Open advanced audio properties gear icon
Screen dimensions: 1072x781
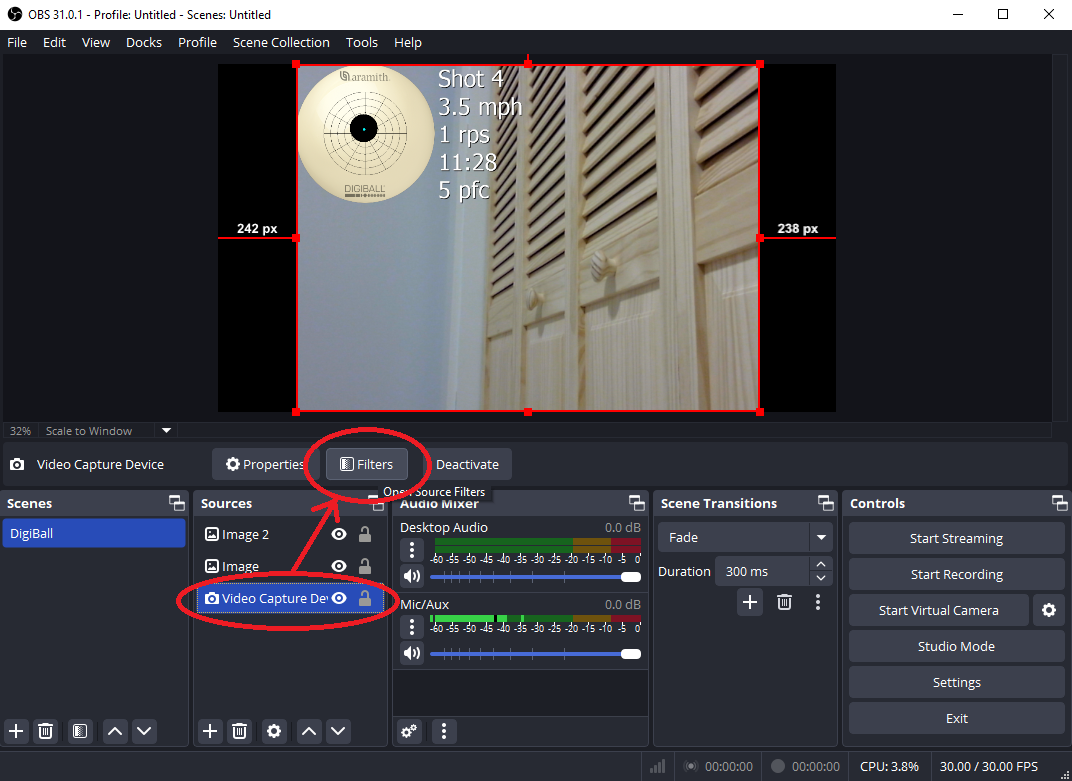pos(409,731)
